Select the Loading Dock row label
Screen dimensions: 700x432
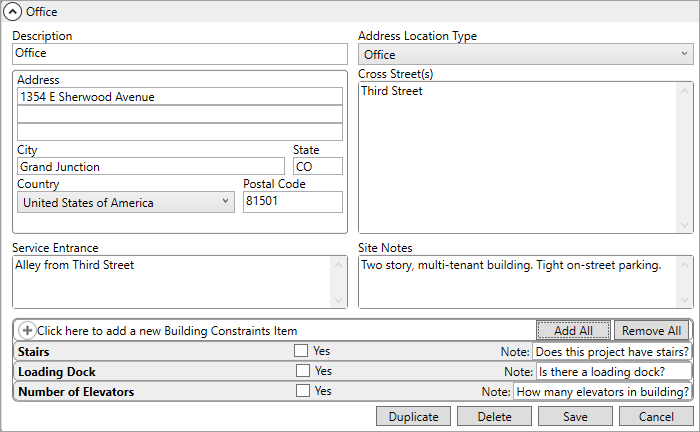(57, 372)
